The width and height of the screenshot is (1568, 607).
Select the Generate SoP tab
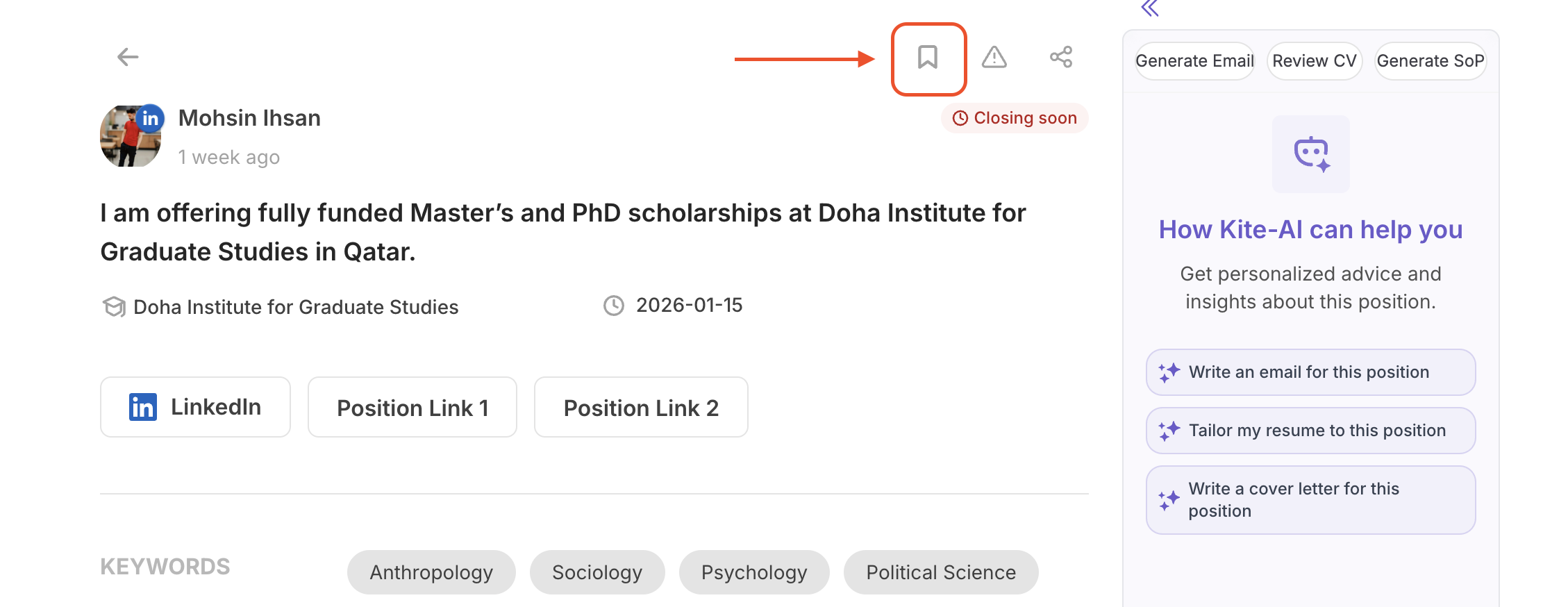point(1431,61)
